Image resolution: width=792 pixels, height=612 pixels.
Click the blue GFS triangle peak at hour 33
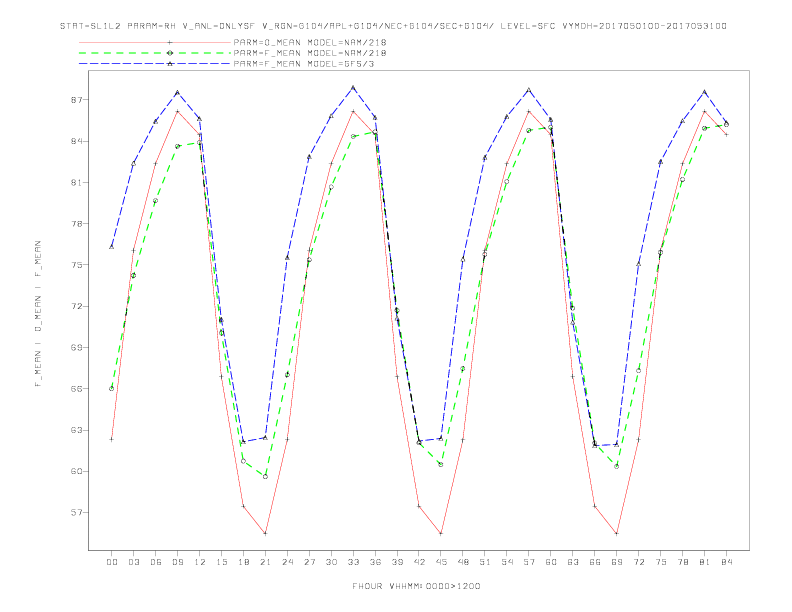[353, 88]
